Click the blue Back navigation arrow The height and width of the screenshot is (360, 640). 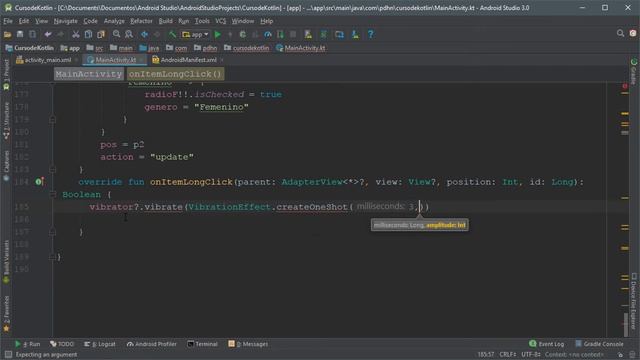click(x=144, y=35)
